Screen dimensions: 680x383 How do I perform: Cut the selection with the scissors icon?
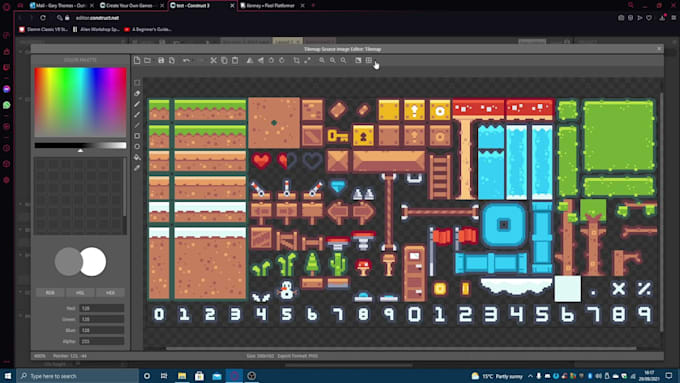(213, 60)
